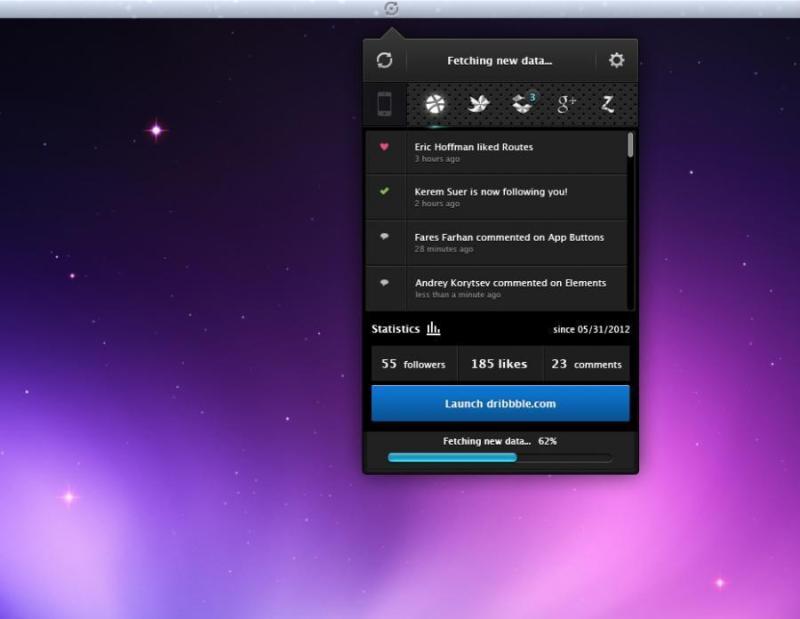Image resolution: width=800 pixels, height=619 pixels.
Task: Switch to the active Dribbble feed tab
Action: click(x=435, y=102)
